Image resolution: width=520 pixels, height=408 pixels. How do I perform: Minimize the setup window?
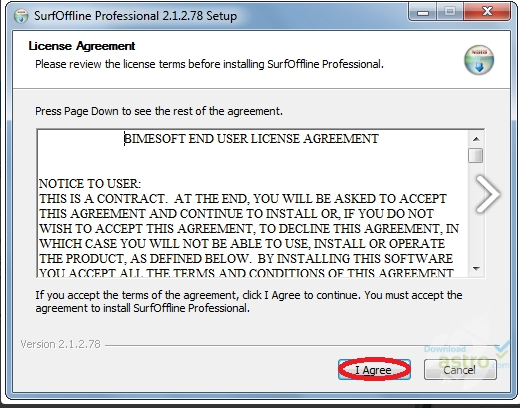[x=423, y=12]
